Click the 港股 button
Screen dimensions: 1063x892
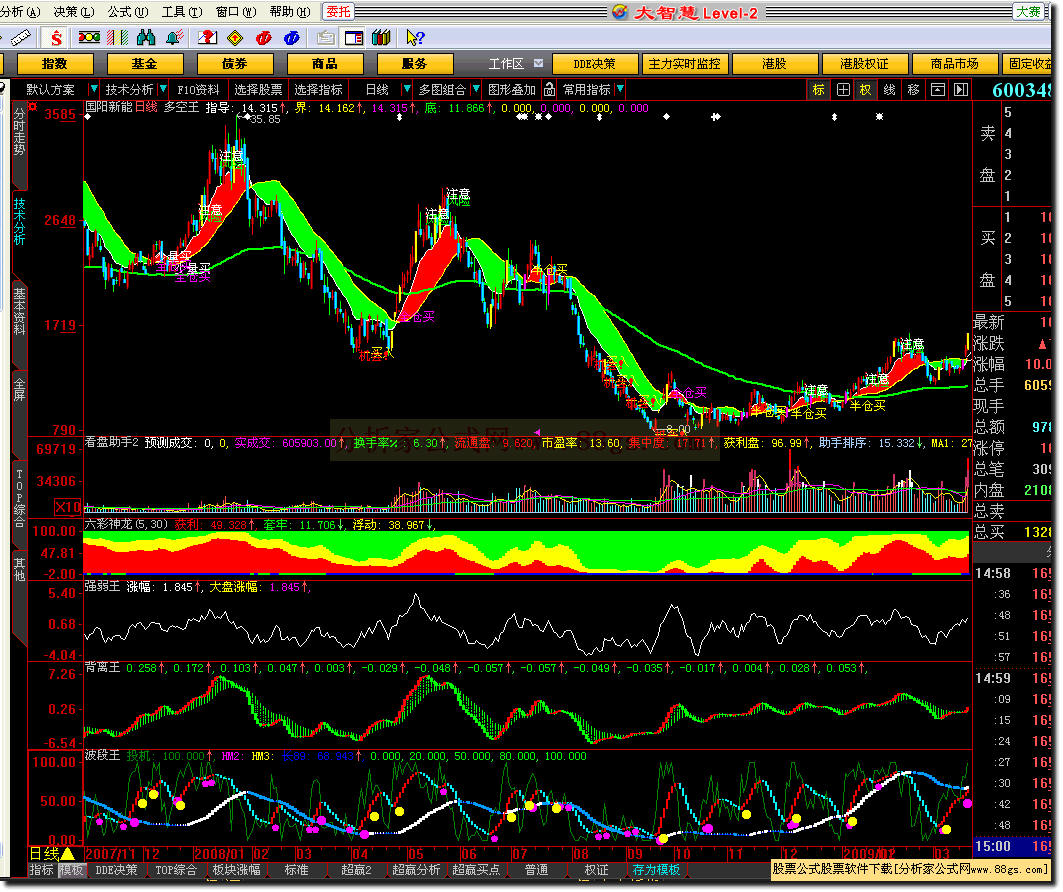[x=774, y=64]
